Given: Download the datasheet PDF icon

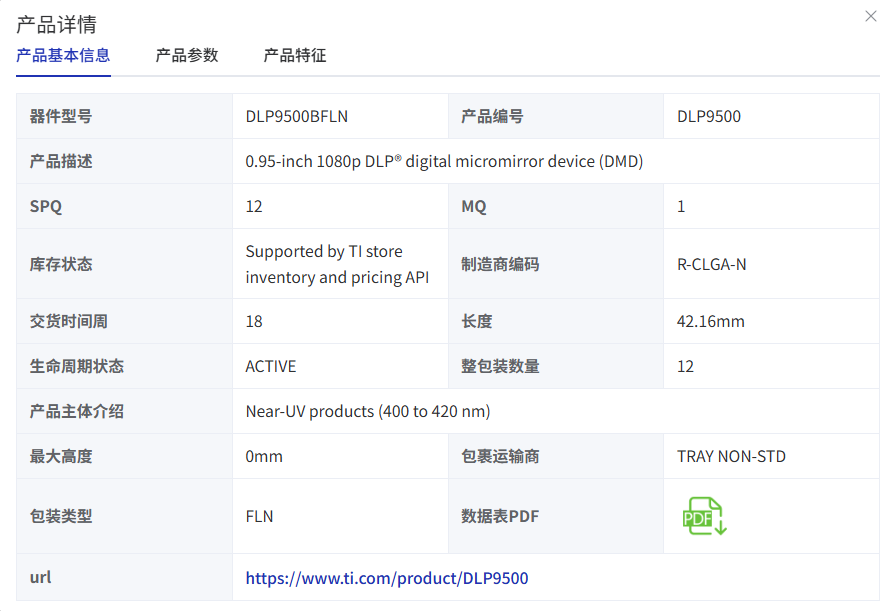Looking at the screenshot, I should pyautogui.click(x=704, y=516).
